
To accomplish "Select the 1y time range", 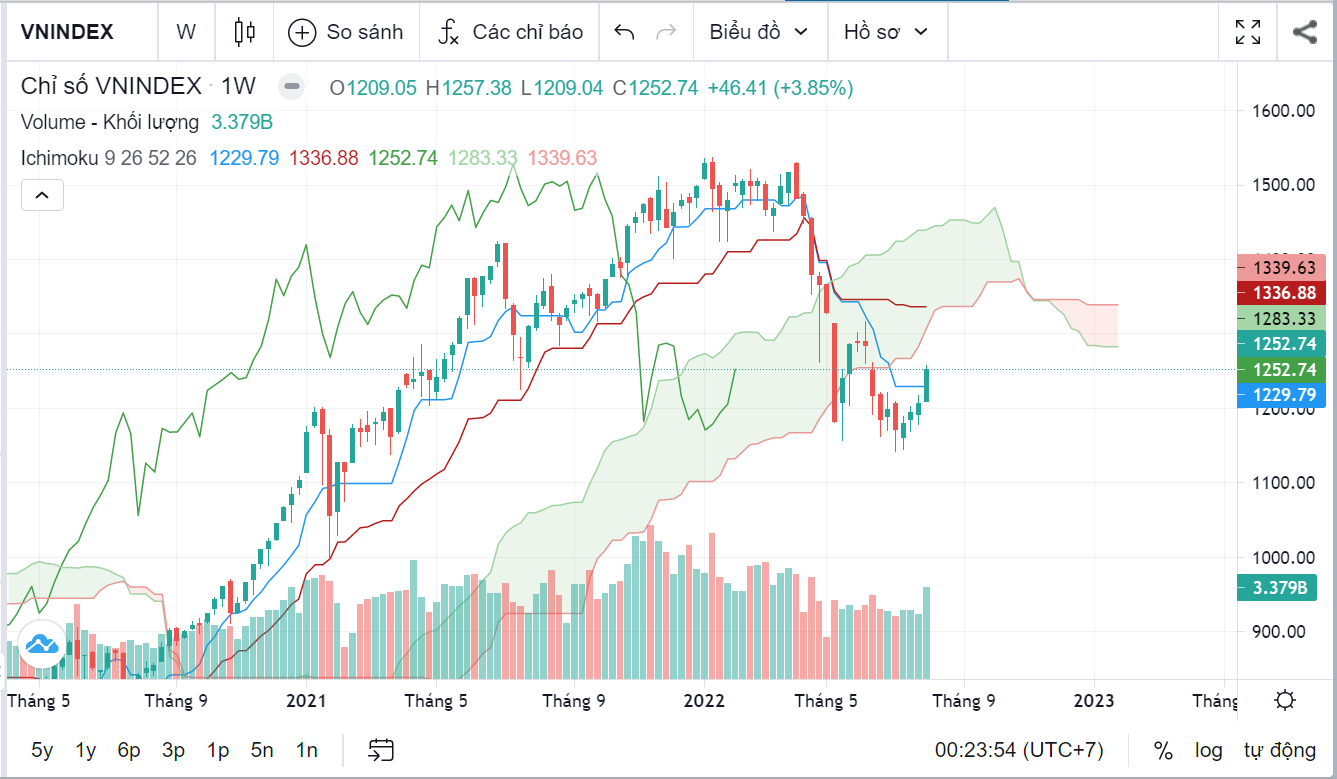I will pos(86,750).
